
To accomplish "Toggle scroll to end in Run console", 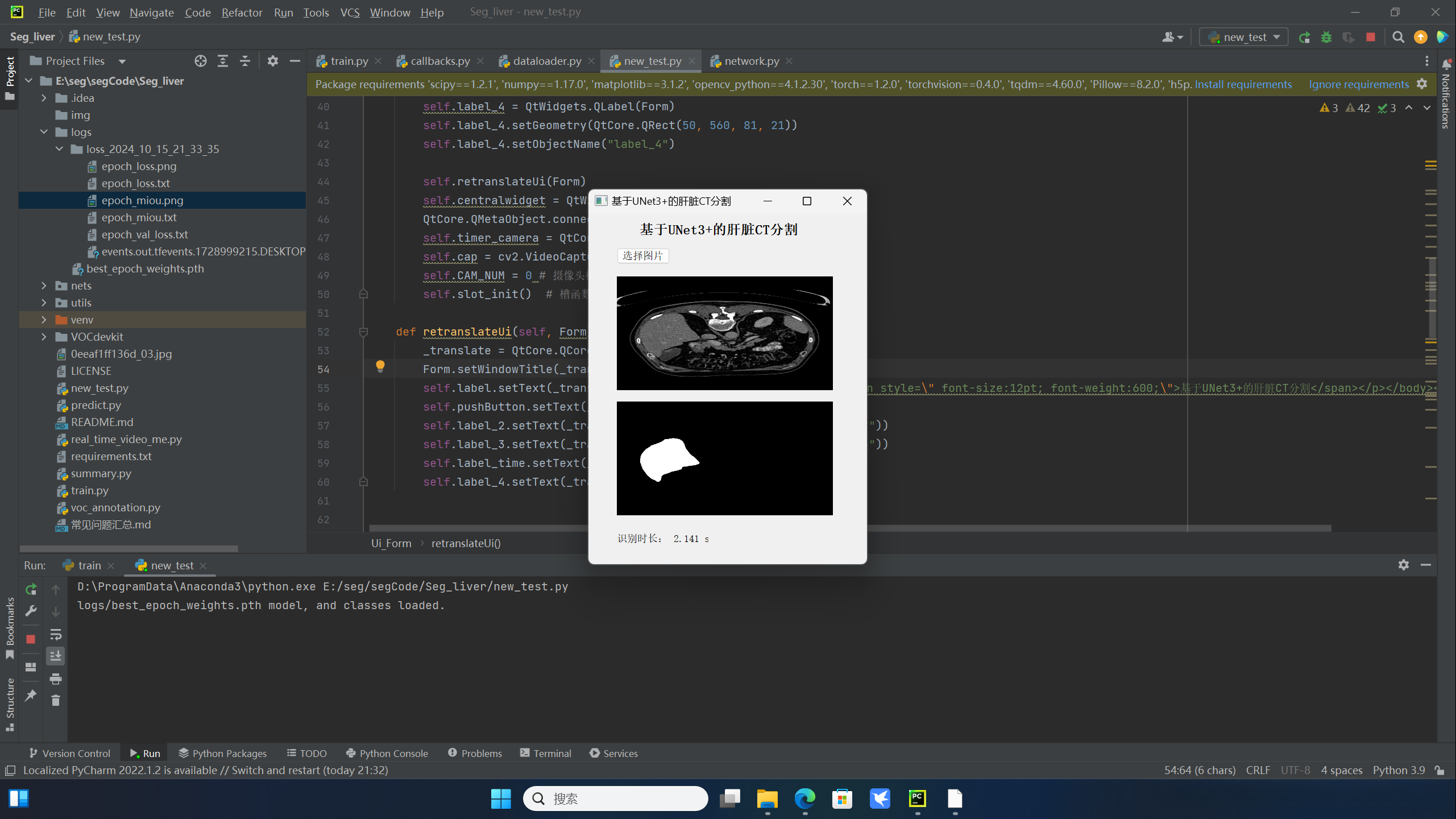I will (55, 656).
